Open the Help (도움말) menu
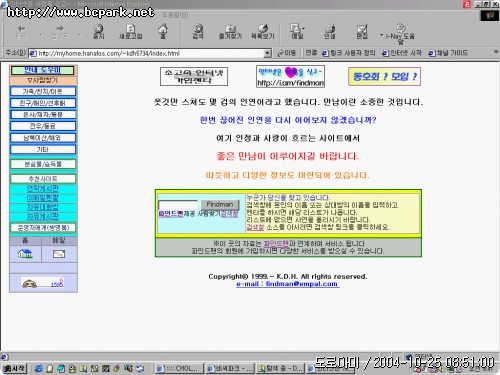Image resolution: width=500 pixels, height=375 pixels. (x=175, y=15)
